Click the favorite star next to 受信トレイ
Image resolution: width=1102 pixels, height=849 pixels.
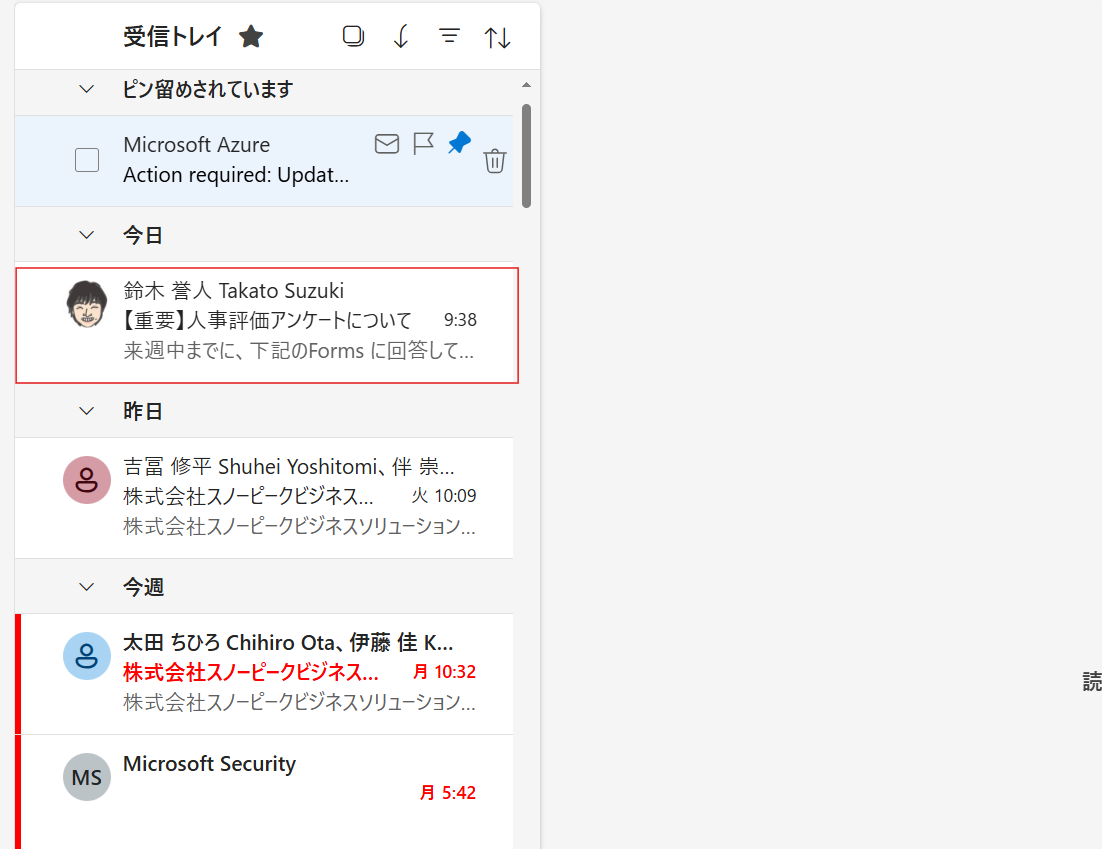(251, 37)
